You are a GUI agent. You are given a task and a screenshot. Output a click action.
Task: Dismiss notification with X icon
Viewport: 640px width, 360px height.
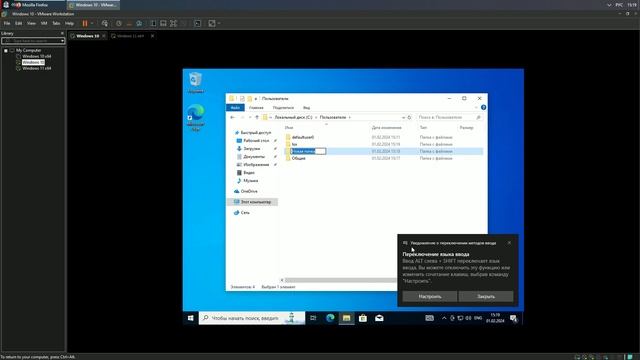[509, 243]
